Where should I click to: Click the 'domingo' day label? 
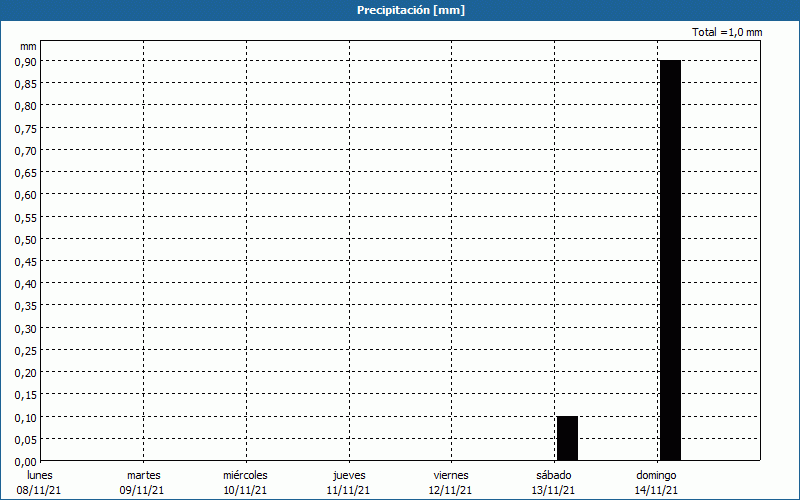tap(656, 475)
